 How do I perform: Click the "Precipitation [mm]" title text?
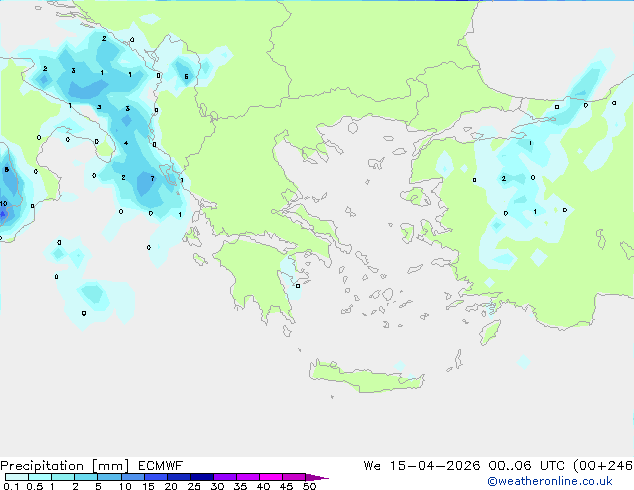click(65, 466)
